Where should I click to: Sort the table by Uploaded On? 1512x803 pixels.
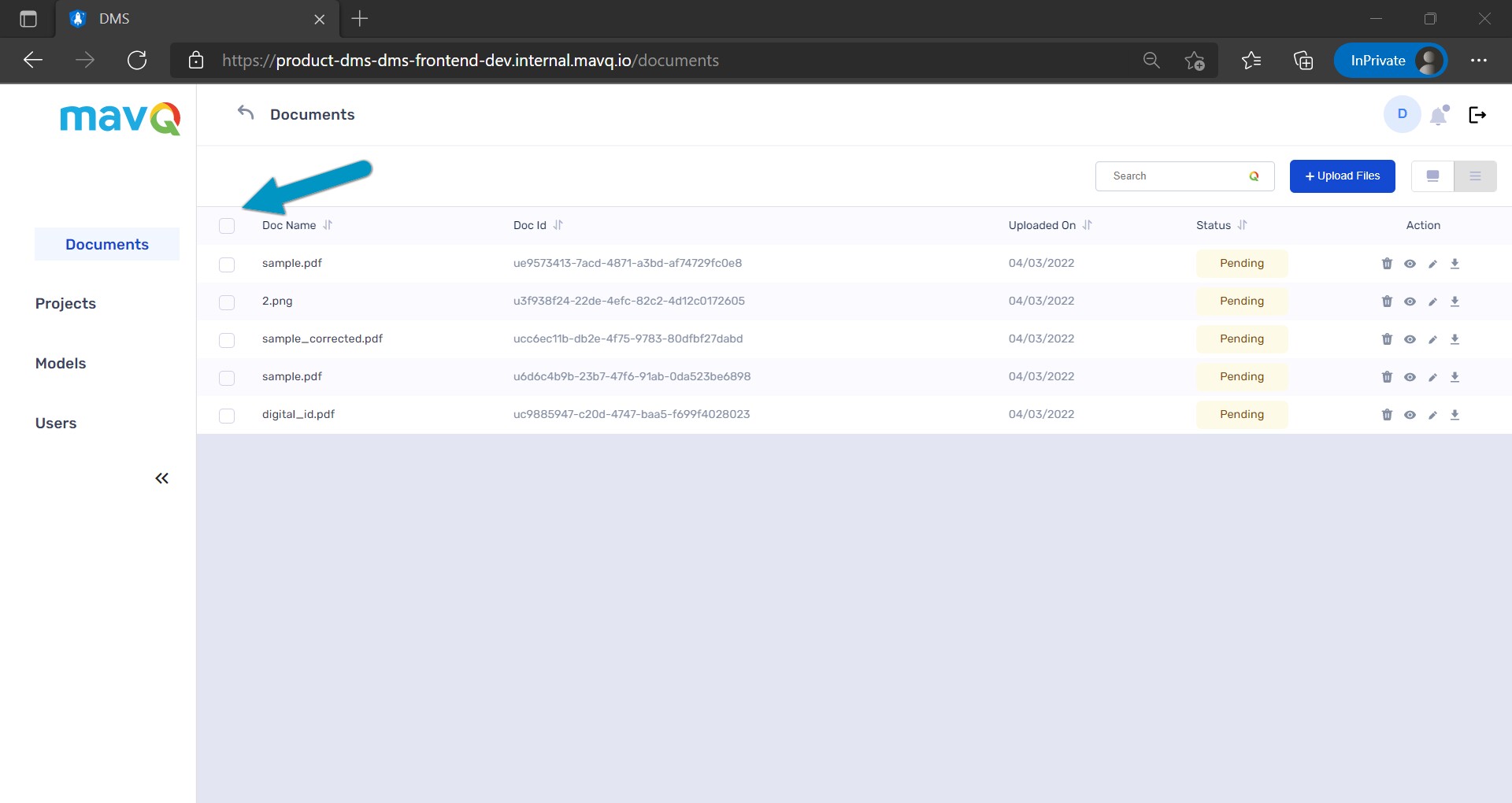1087,225
